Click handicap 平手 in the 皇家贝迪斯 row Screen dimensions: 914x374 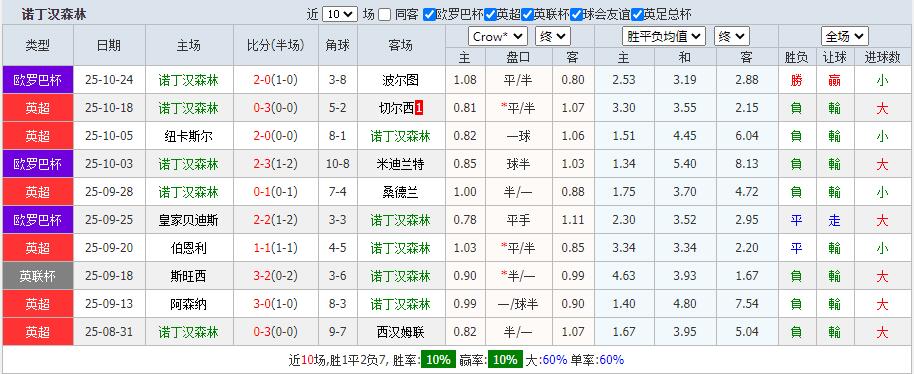tap(518, 220)
